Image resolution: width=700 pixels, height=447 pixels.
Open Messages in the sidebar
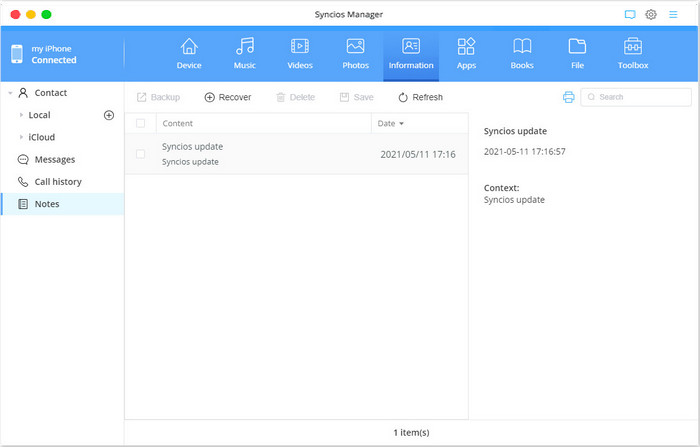(x=54, y=159)
